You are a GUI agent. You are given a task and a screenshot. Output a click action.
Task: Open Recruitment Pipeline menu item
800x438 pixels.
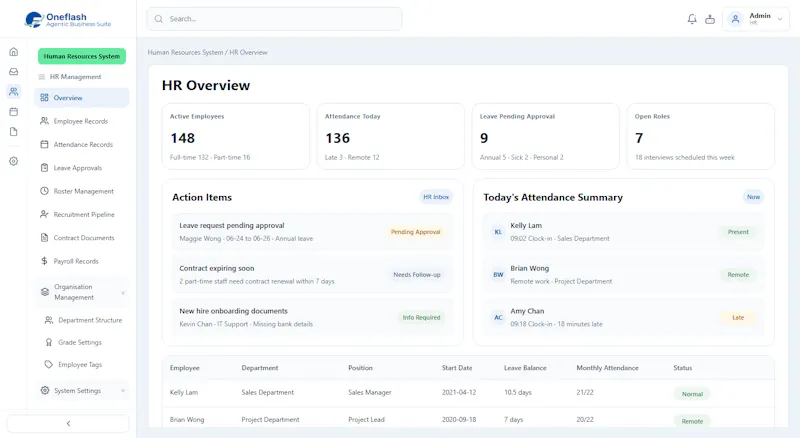coord(82,214)
